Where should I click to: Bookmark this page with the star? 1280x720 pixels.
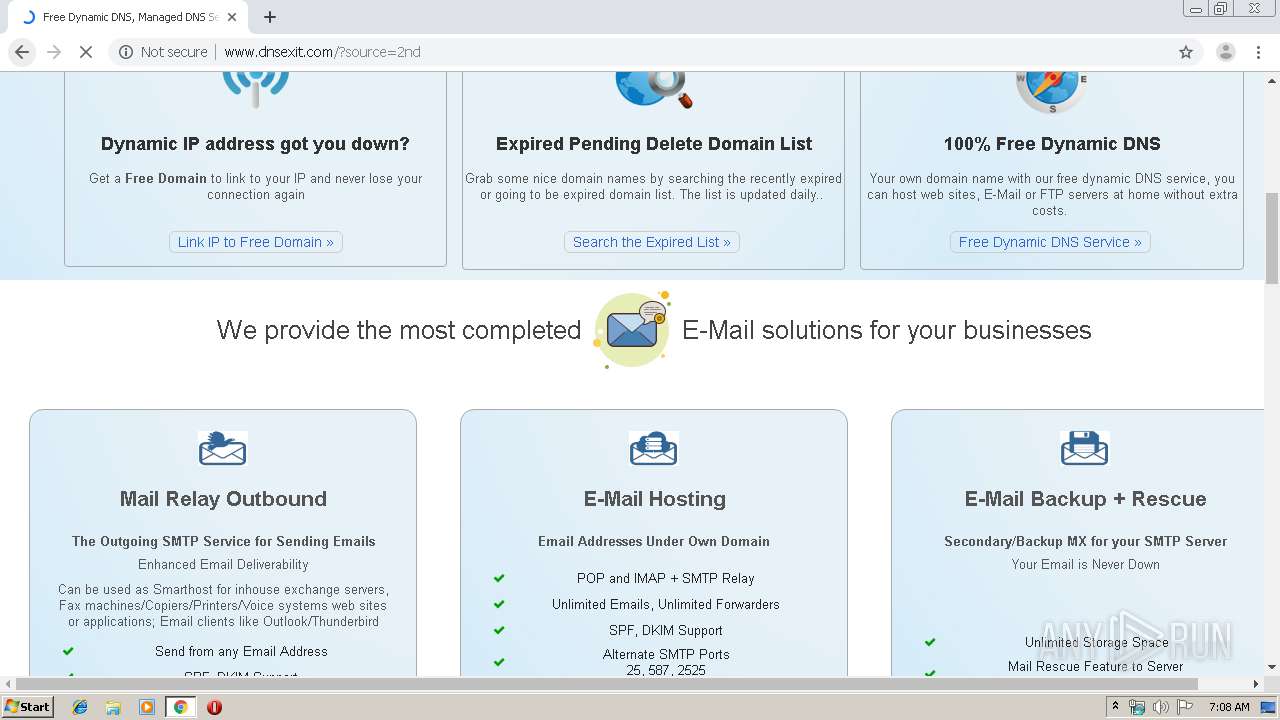click(1186, 52)
